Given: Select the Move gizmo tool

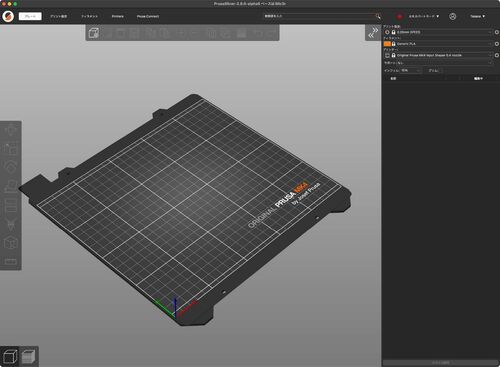Looking at the screenshot, I should click(11, 130).
